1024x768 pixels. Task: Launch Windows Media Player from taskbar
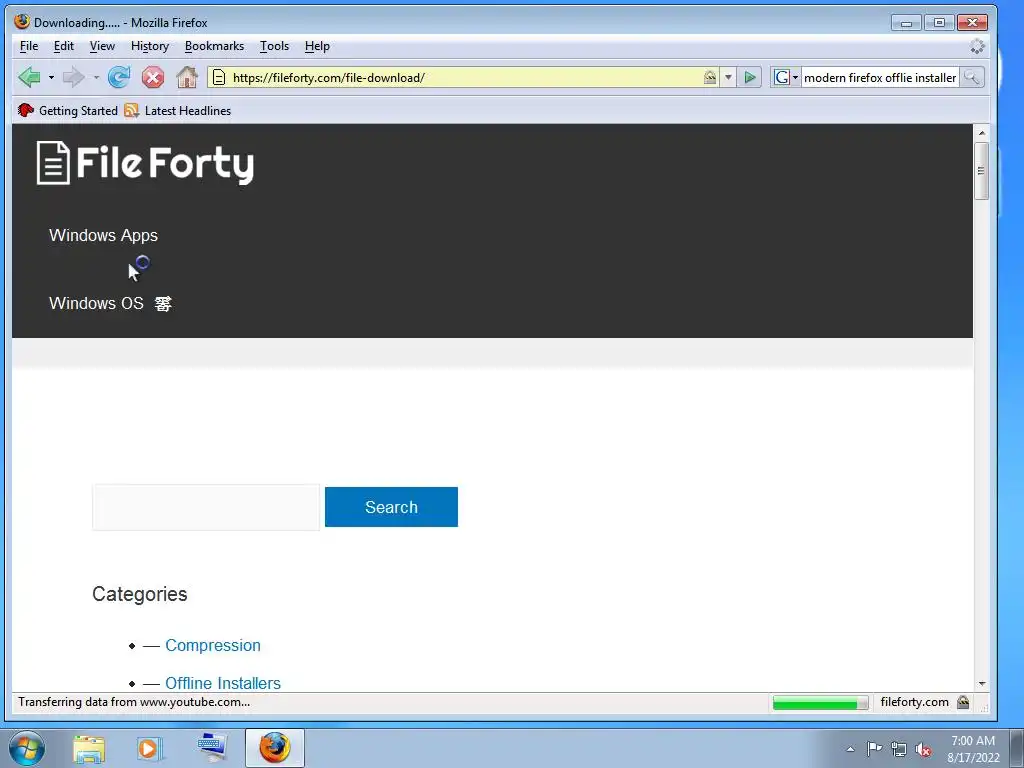click(x=150, y=748)
